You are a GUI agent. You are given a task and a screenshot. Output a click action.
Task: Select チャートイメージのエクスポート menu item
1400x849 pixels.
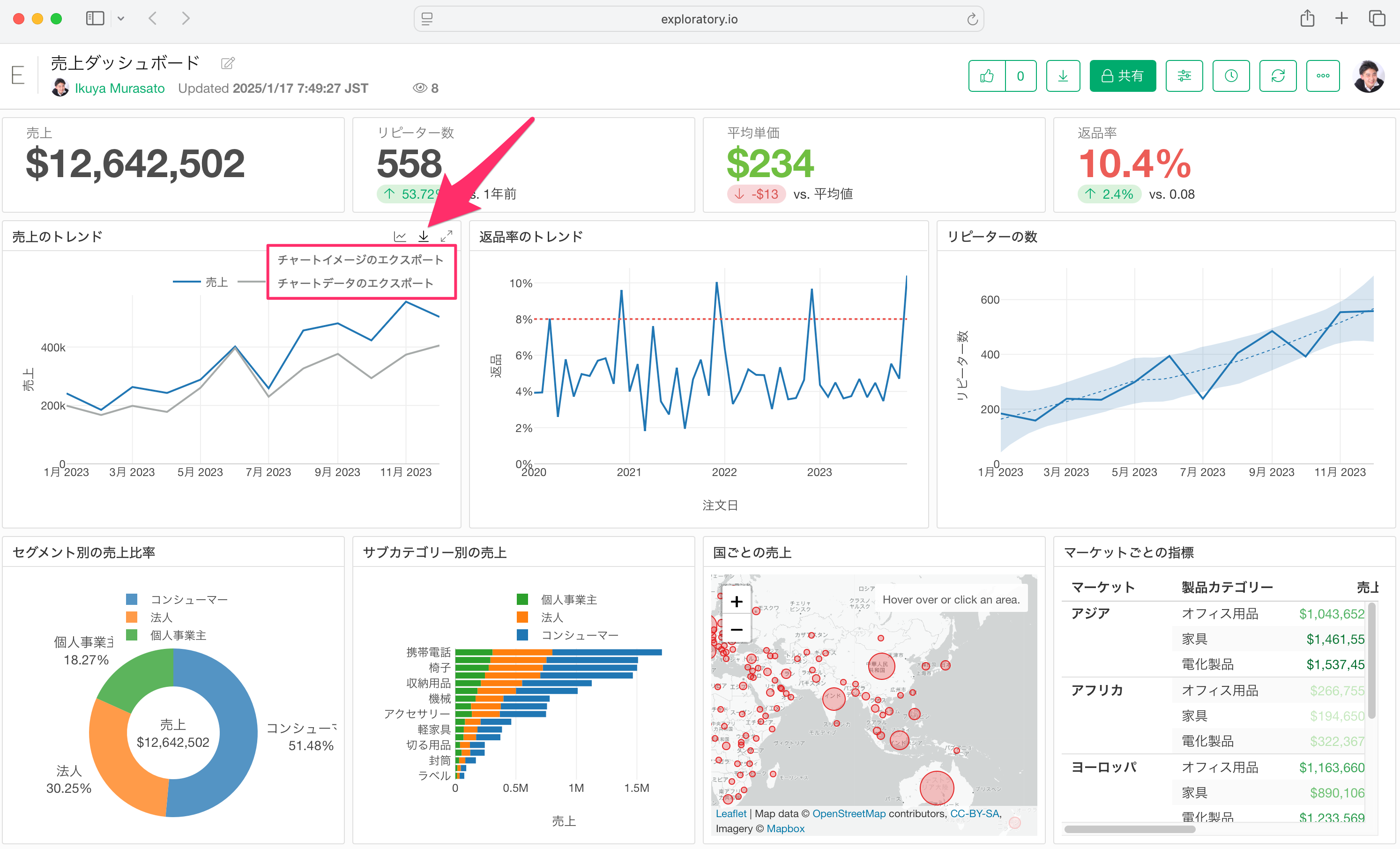pyautogui.click(x=360, y=260)
